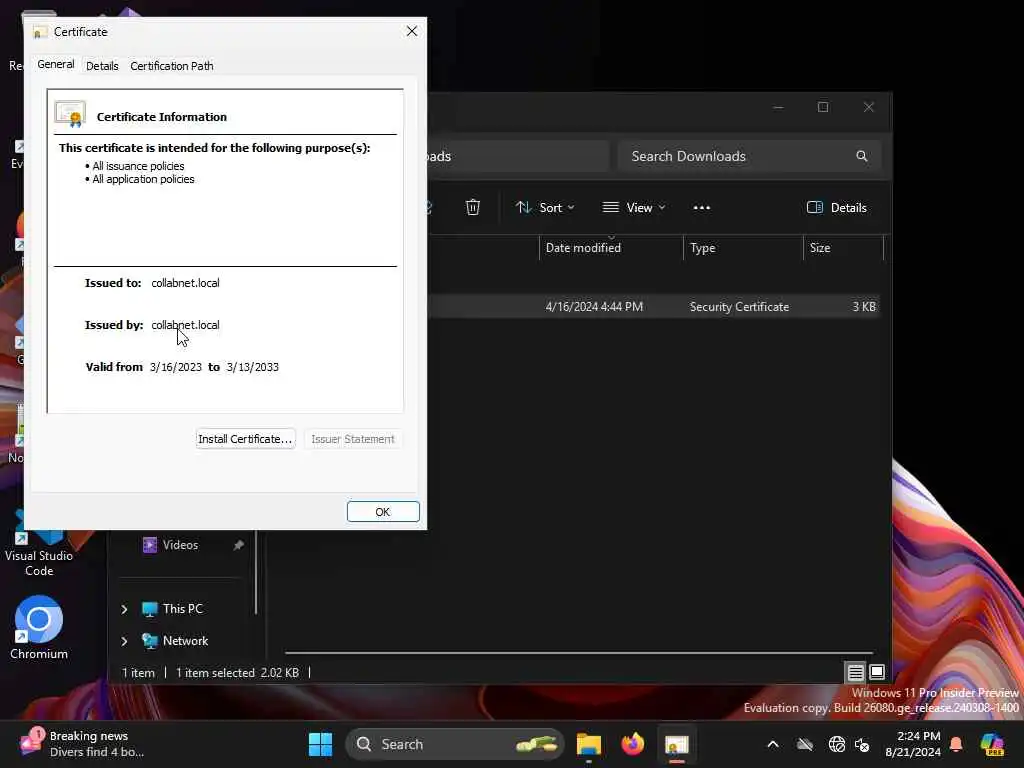Open the Windows Start menu
This screenshot has width=1024, height=768.
point(320,744)
